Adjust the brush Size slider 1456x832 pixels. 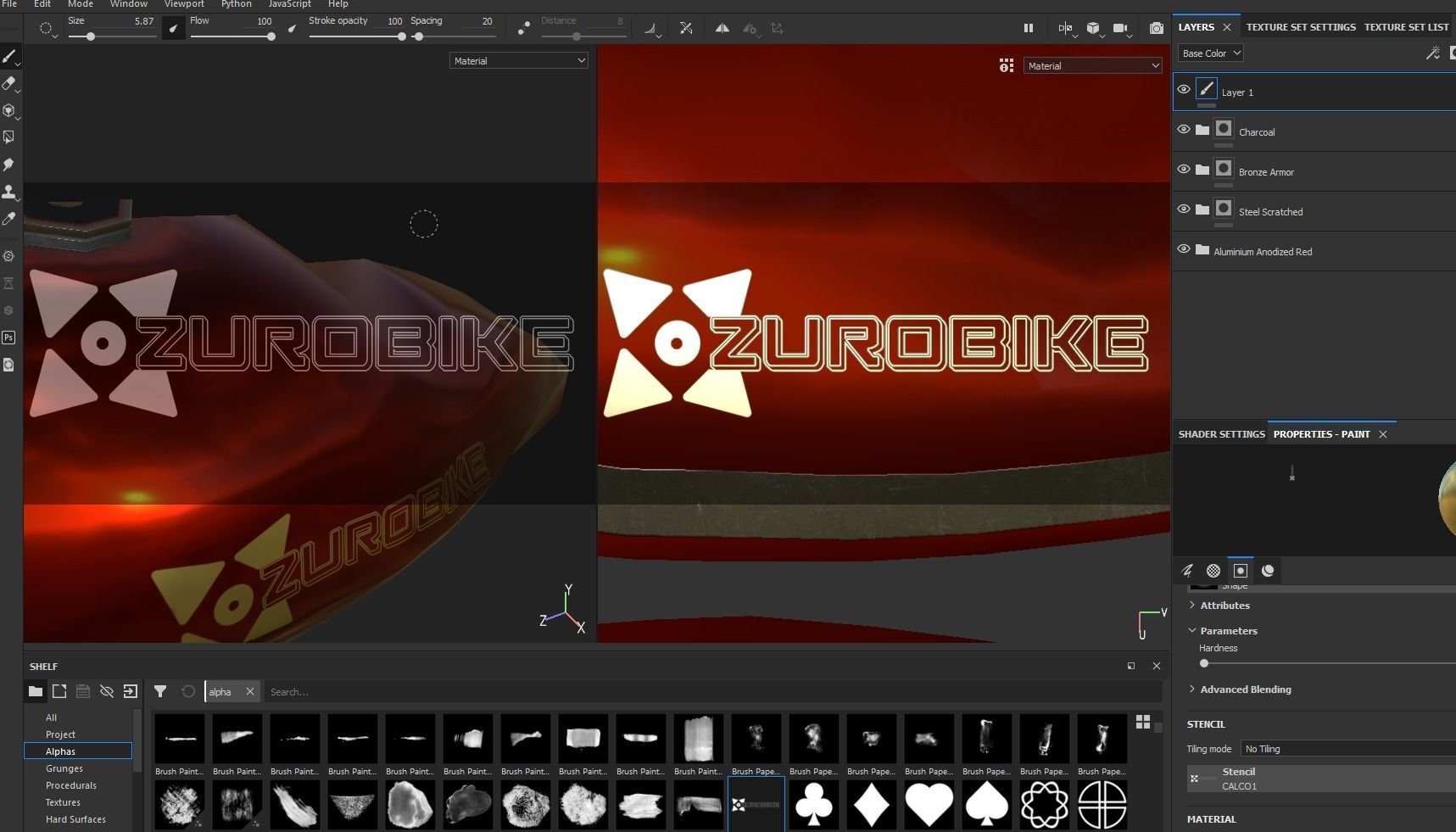tap(112, 36)
